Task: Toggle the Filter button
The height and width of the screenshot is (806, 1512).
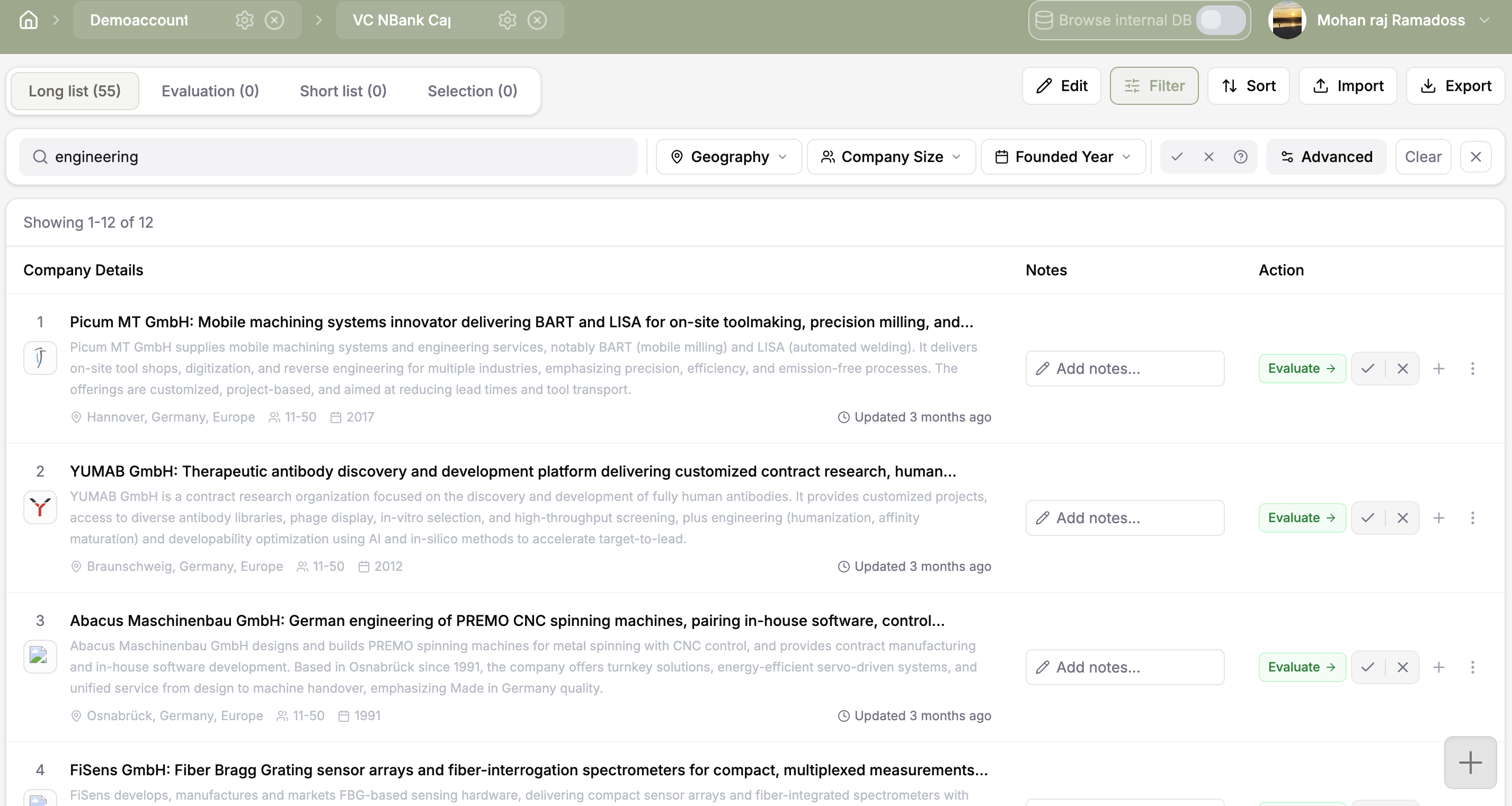Action: pos(1154,86)
